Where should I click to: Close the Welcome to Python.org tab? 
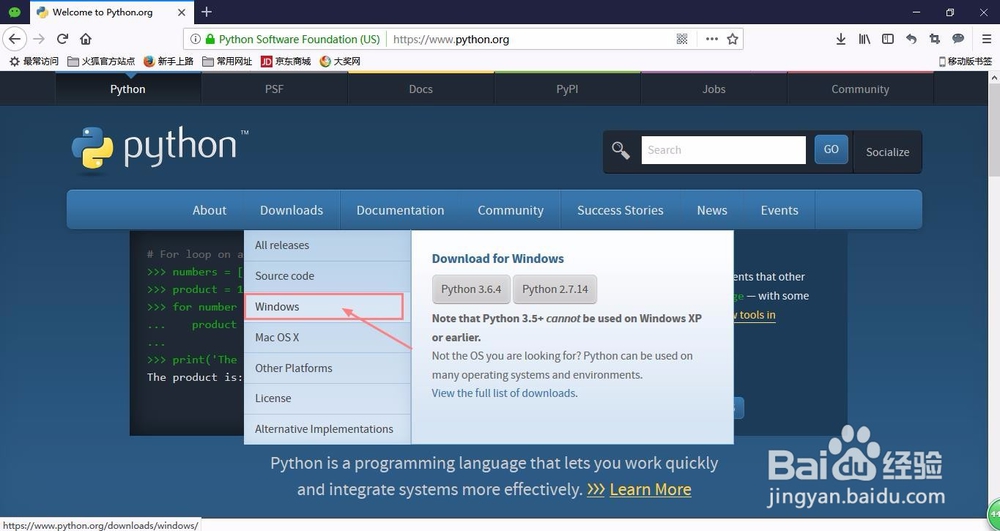pos(182,12)
